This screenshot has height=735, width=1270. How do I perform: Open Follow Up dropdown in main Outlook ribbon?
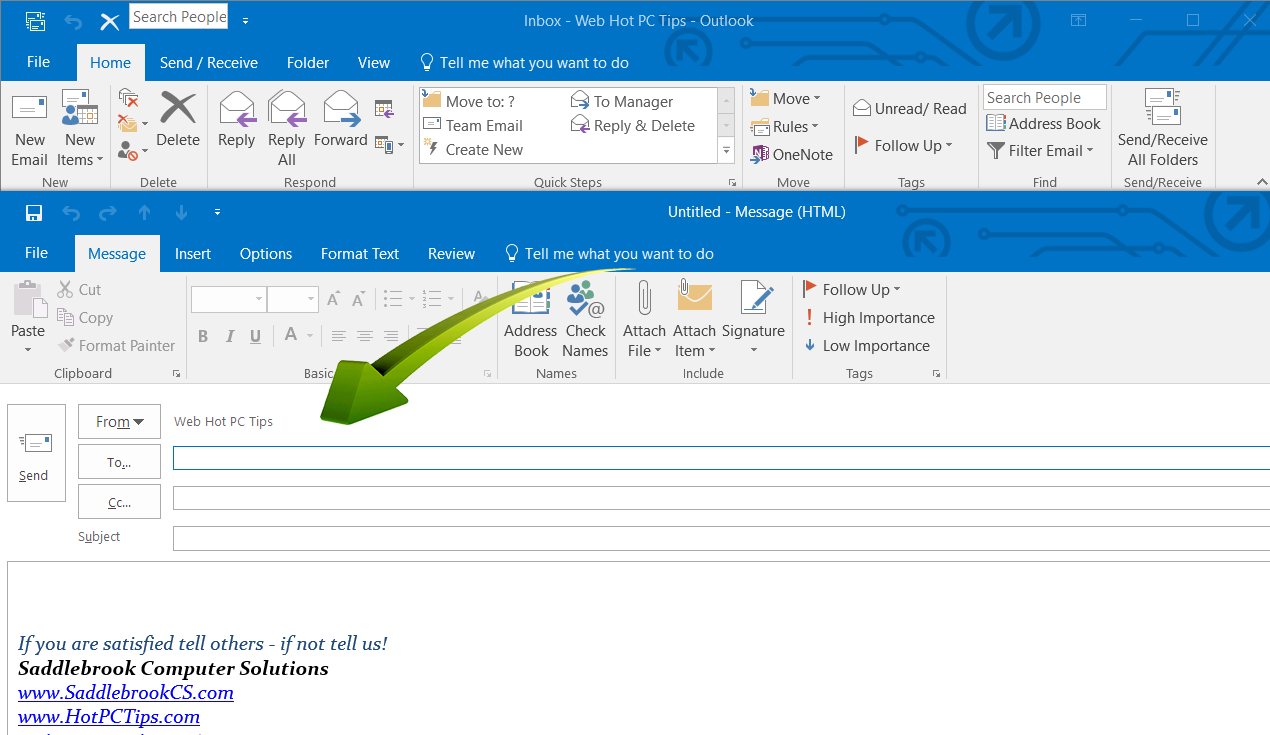(904, 145)
